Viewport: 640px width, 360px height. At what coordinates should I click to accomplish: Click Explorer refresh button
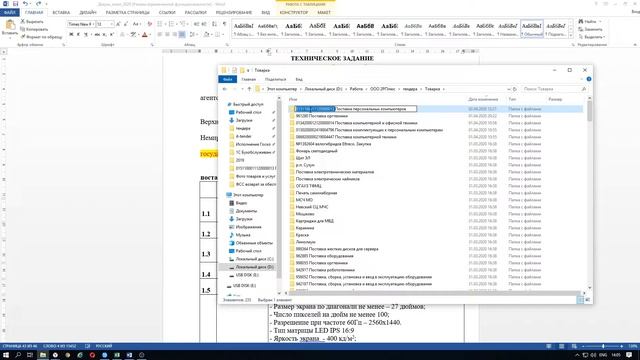click(515, 89)
